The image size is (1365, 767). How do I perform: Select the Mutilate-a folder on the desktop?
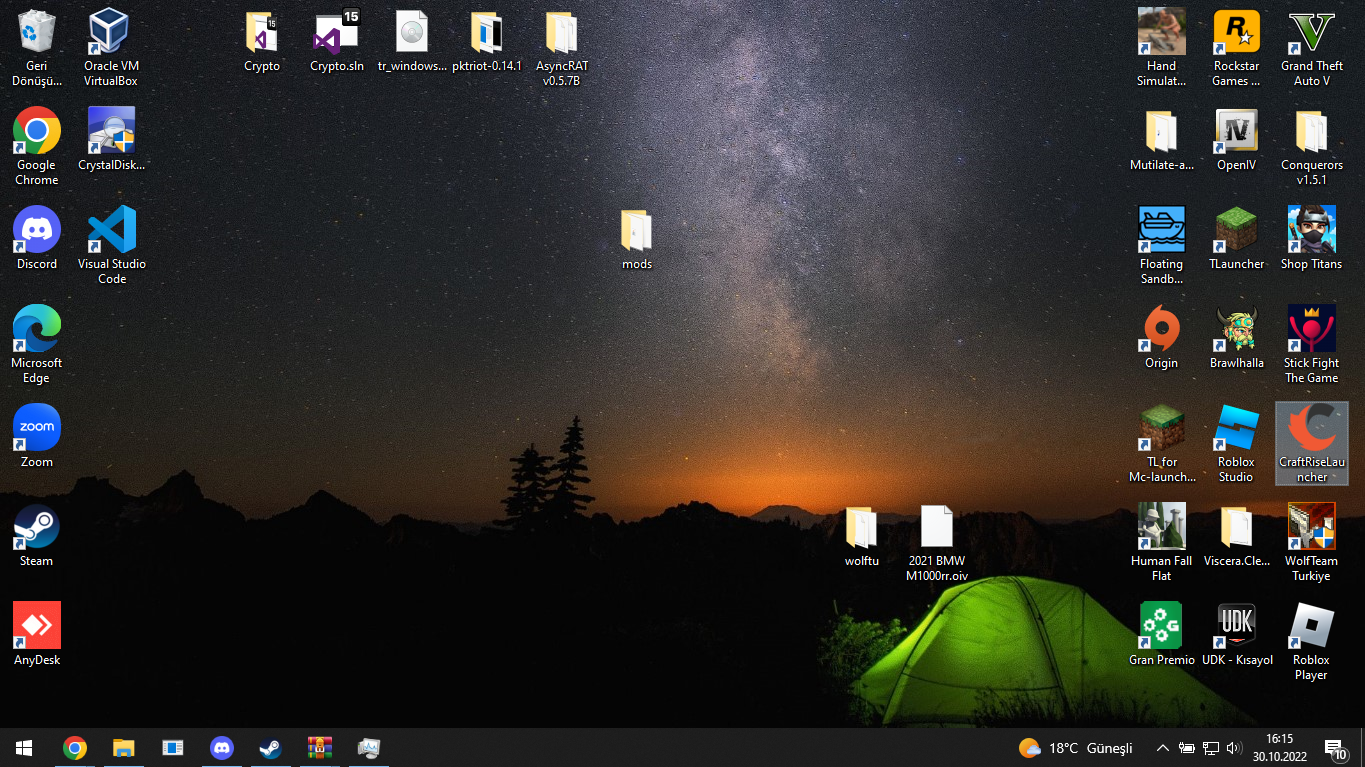(1161, 139)
